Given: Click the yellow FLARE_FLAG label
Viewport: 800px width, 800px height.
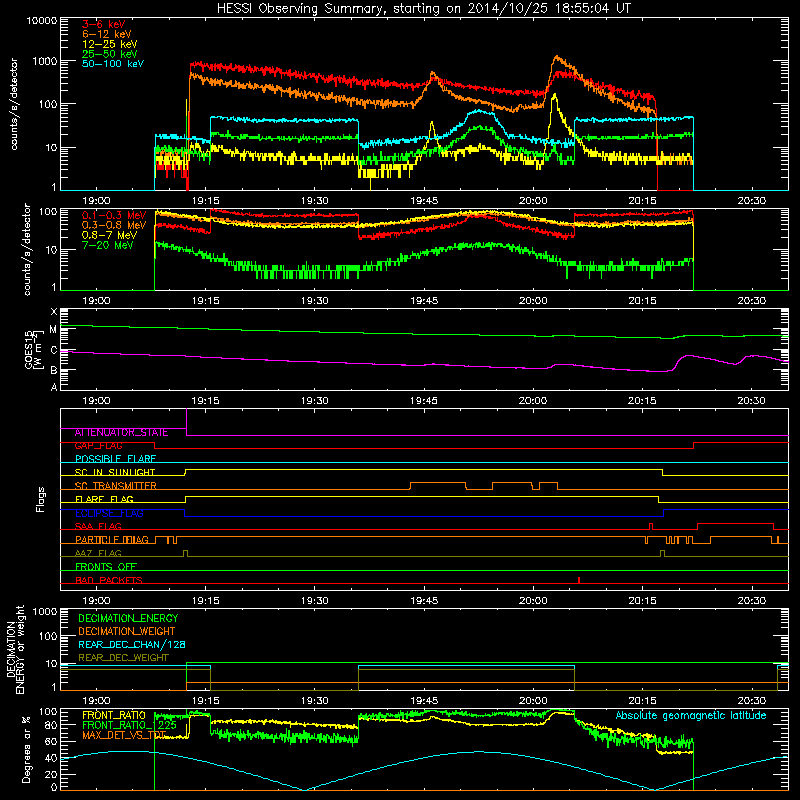Looking at the screenshot, I should click(x=104, y=499).
